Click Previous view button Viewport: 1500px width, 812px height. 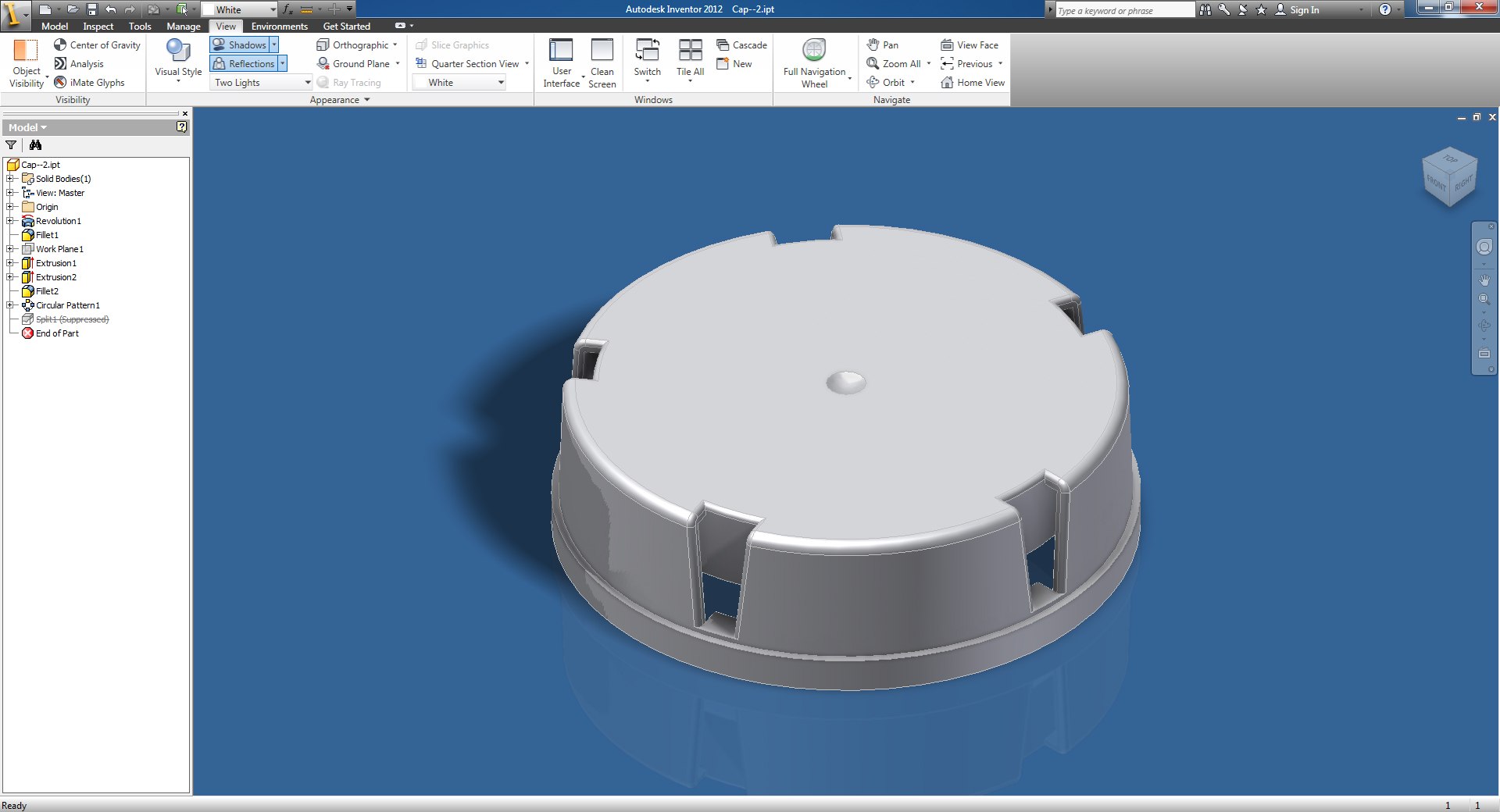tap(967, 64)
